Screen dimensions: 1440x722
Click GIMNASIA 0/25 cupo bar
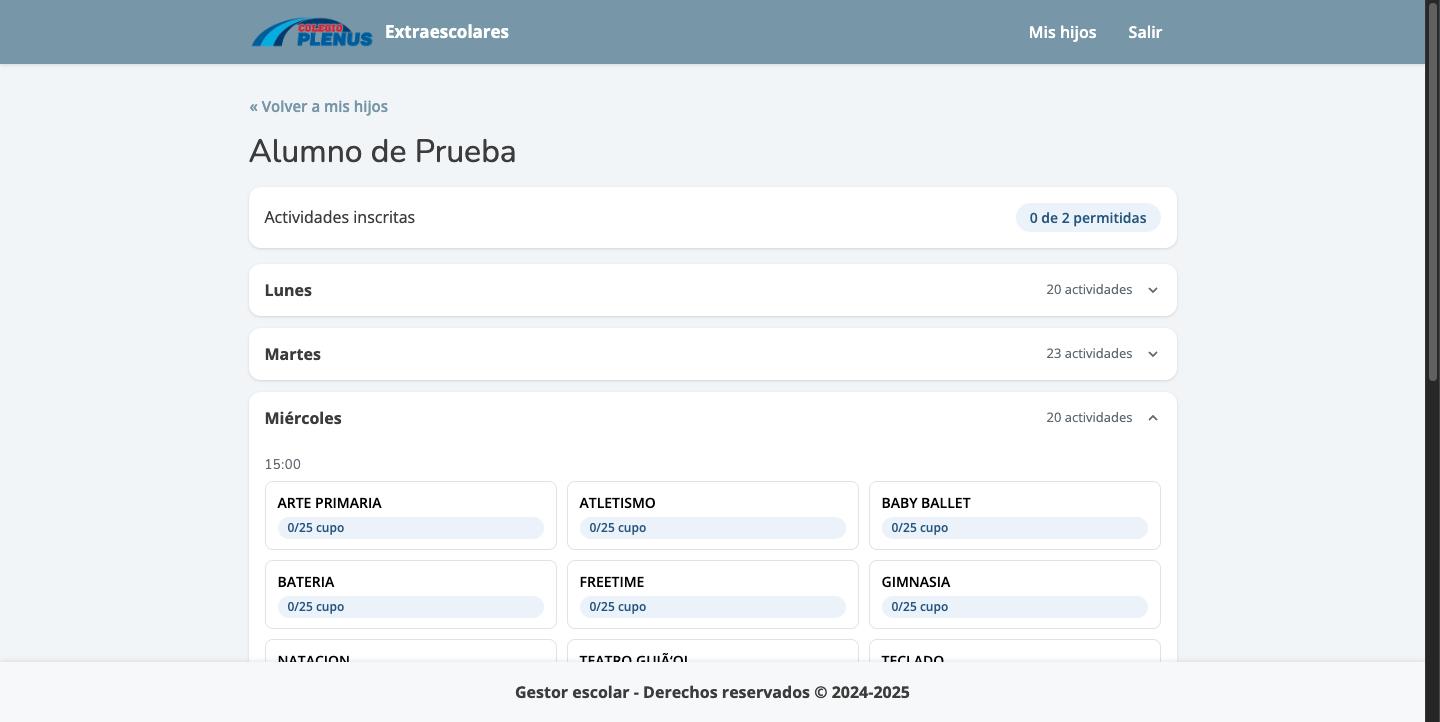[1015, 607]
